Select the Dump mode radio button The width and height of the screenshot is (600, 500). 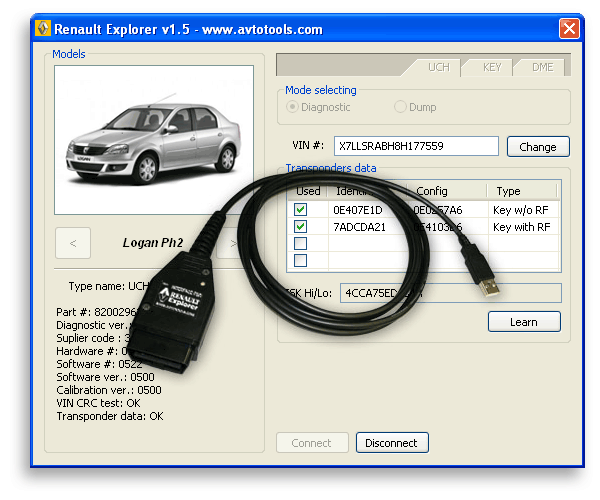tap(400, 107)
